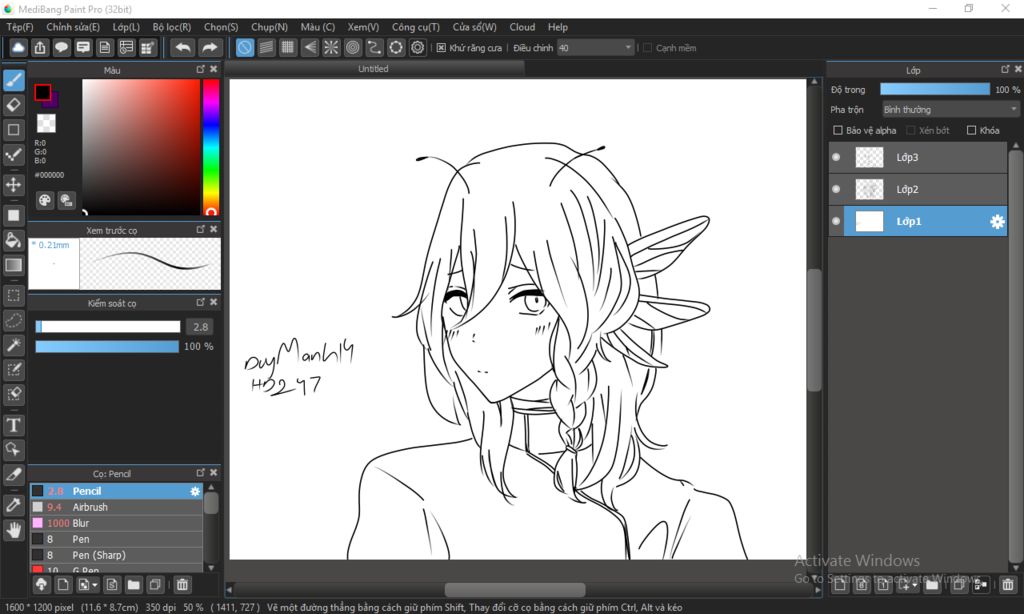Enable Bảo vệ alpha checkbox
Viewport: 1024px width, 614px height.
[x=838, y=130]
